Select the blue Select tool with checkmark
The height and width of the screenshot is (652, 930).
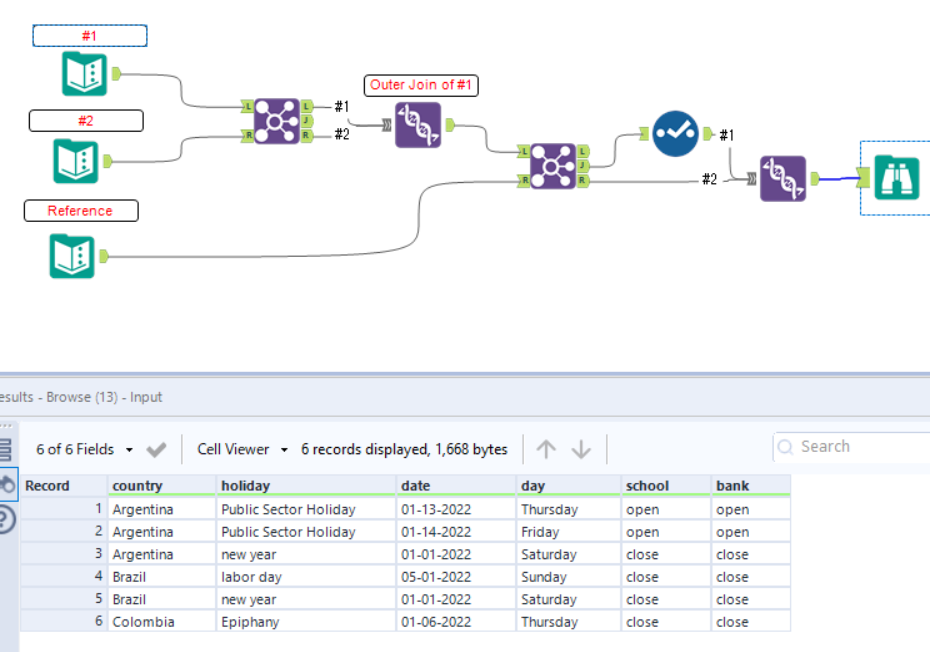676,133
